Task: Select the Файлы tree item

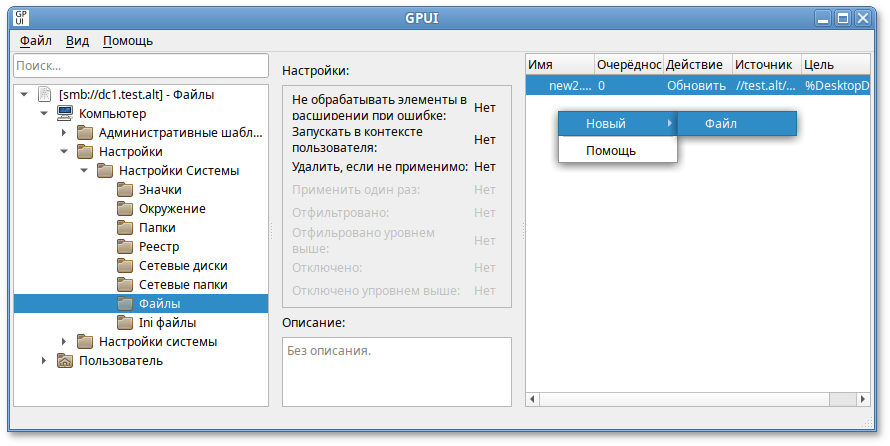Action: (159, 304)
